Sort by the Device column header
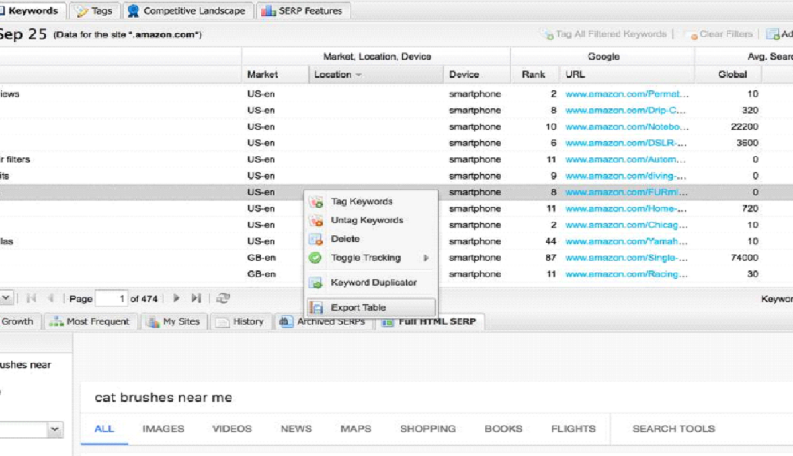 [464, 74]
